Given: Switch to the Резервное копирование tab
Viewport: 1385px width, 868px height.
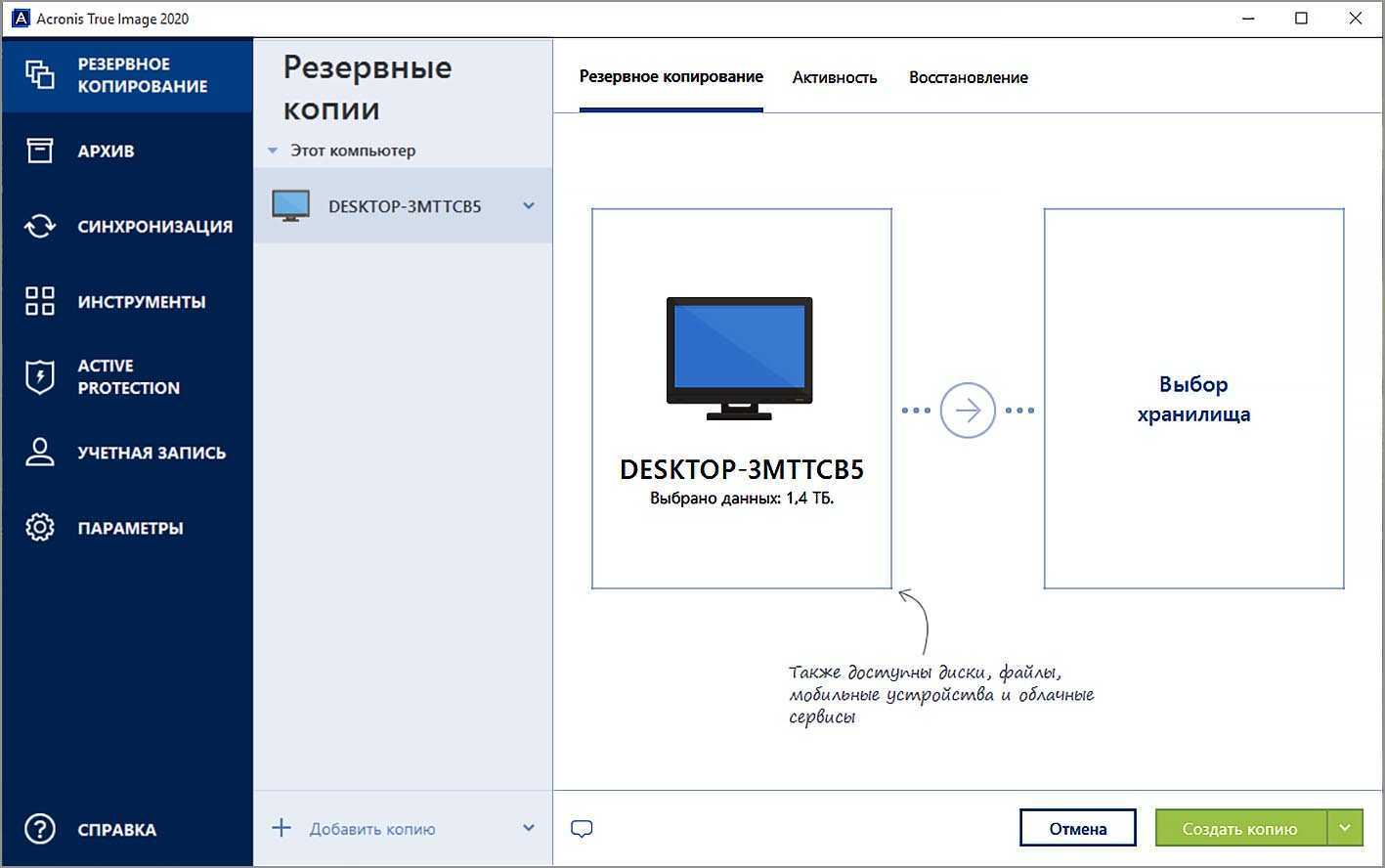Looking at the screenshot, I should (x=671, y=77).
